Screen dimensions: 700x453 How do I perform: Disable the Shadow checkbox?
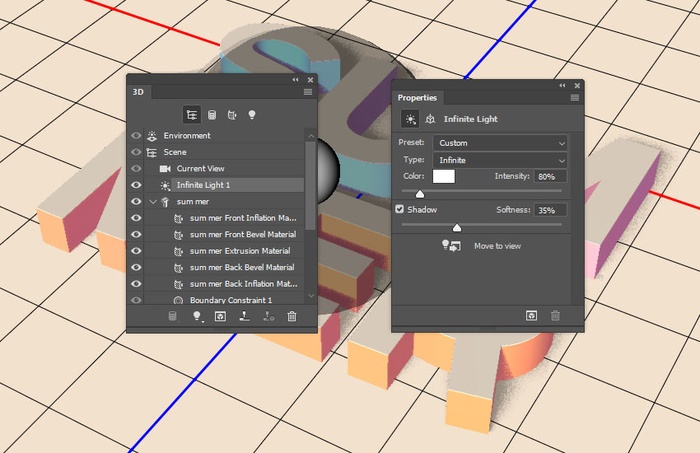pyautogui.click(x=401, y=210)
